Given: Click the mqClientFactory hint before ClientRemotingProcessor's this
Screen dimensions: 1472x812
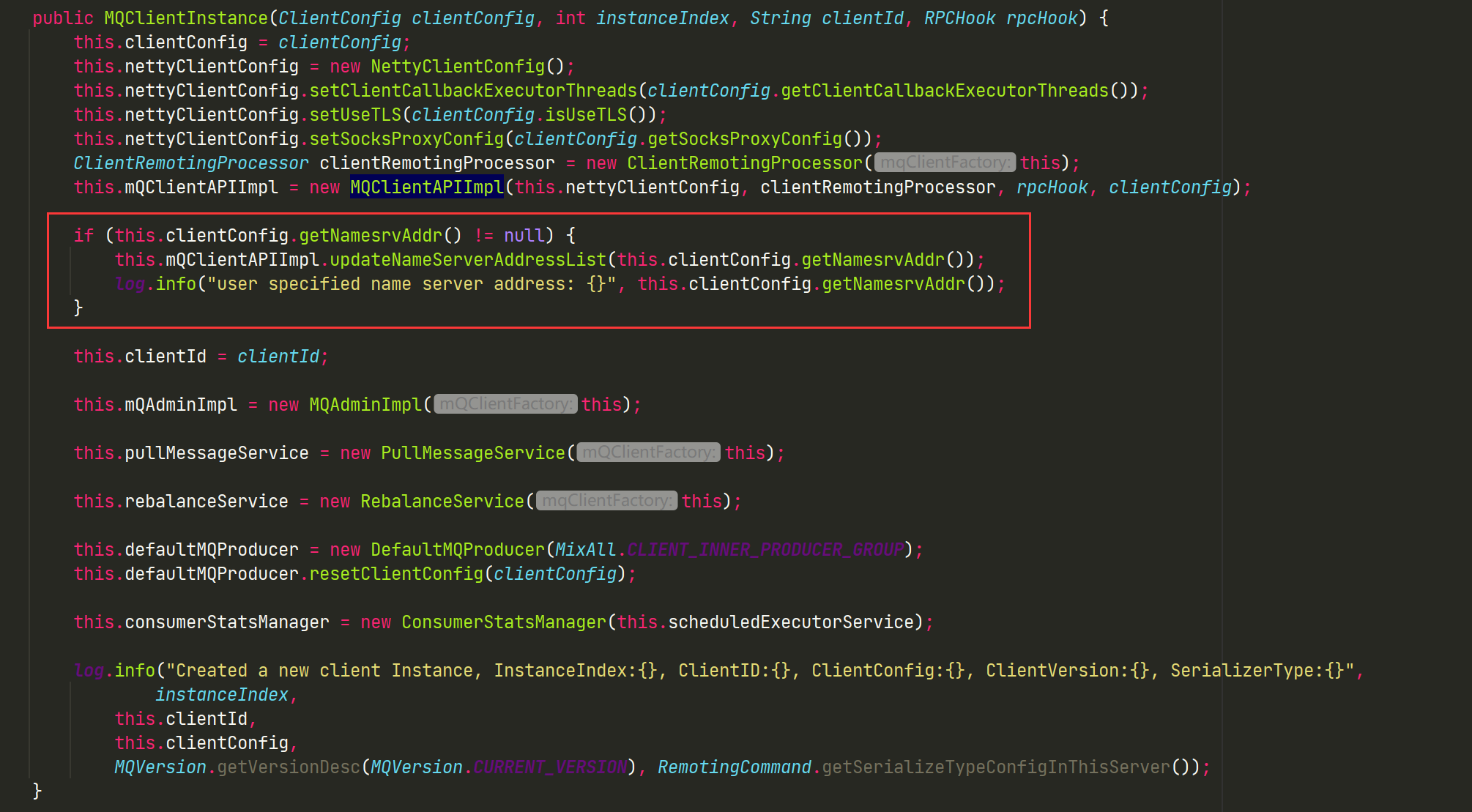Looking at the screenshot, I should click(x=944, y=163).
